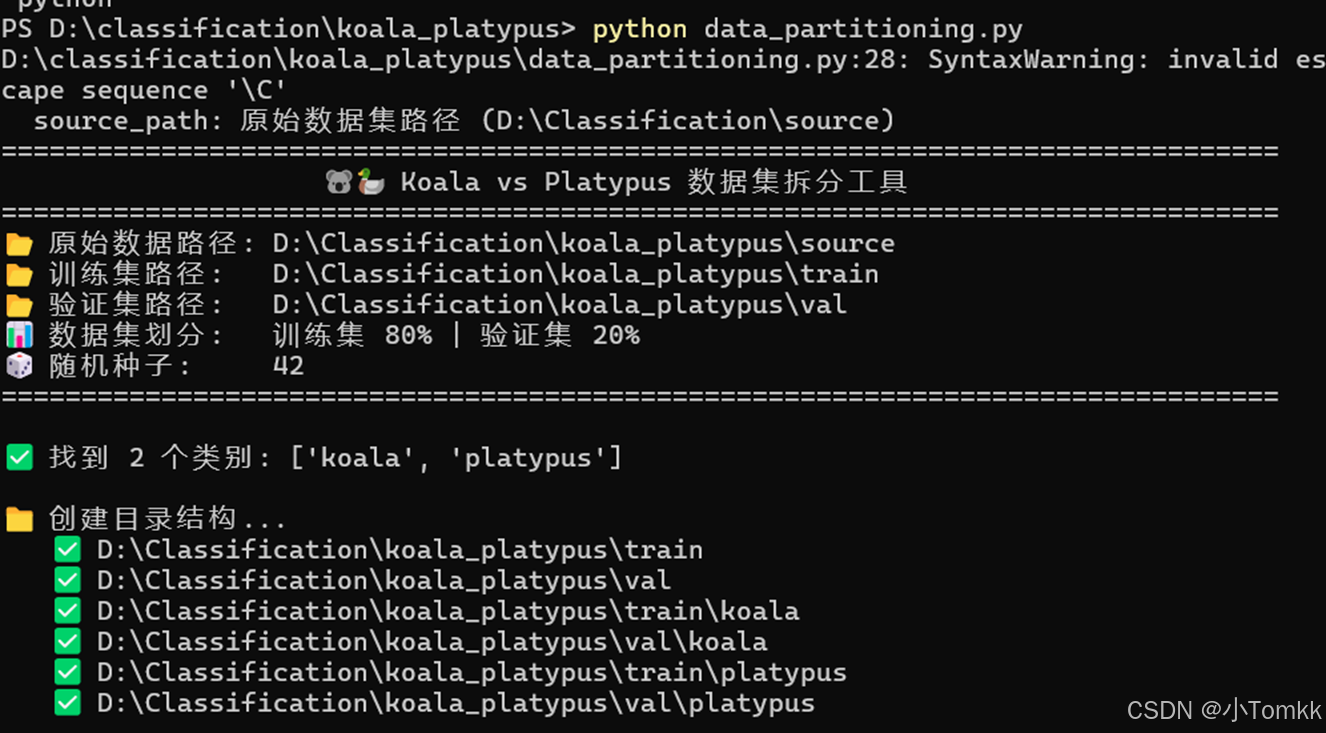Click the label '随机种子:'
Screen dimensions: 1326x733
[121, 366]
